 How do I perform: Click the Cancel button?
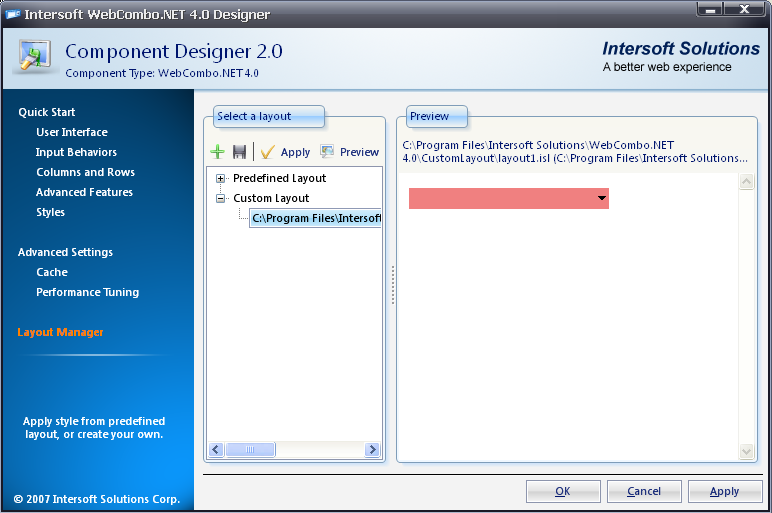(644, 491)
